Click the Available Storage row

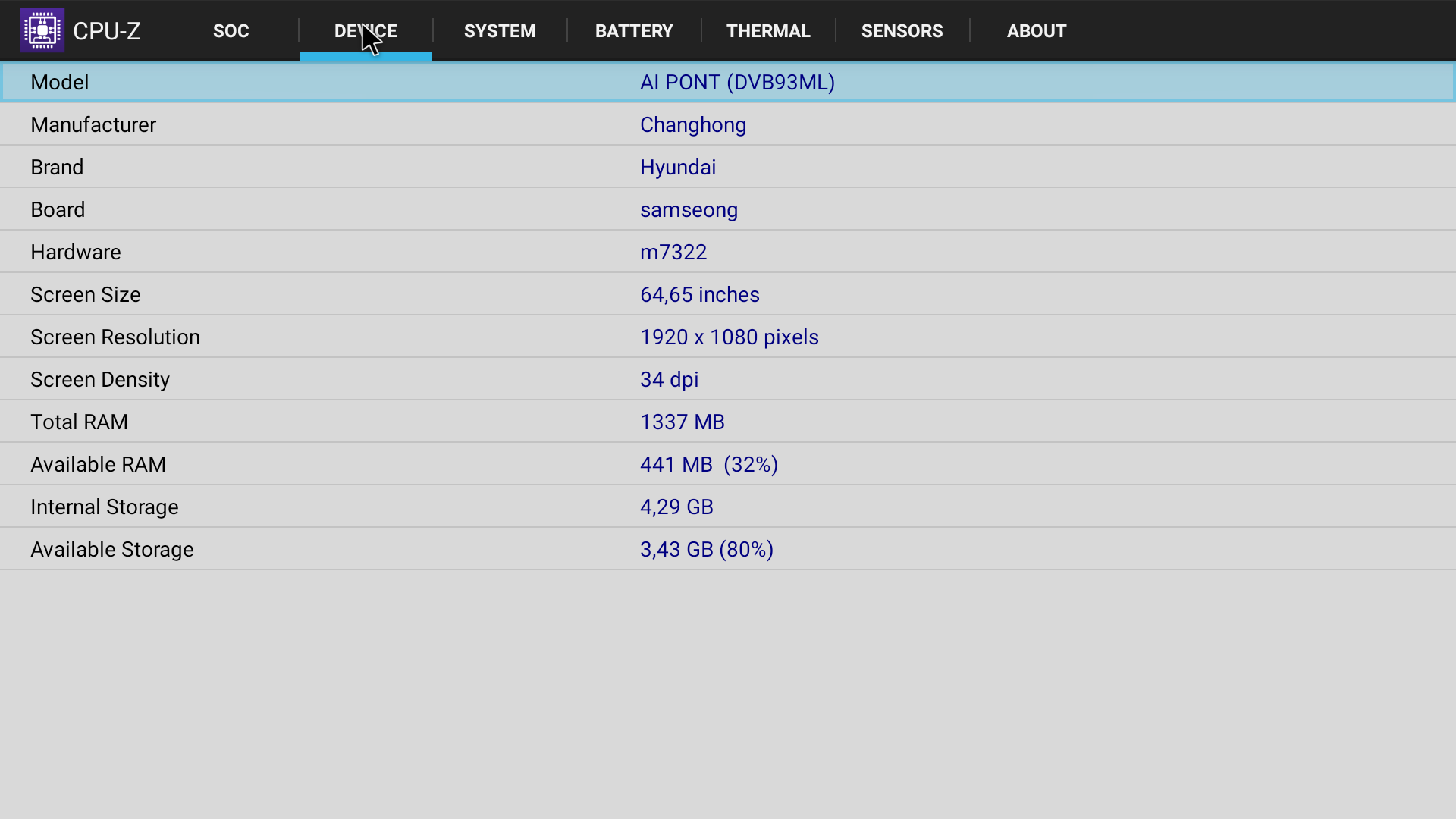point(728,549)
